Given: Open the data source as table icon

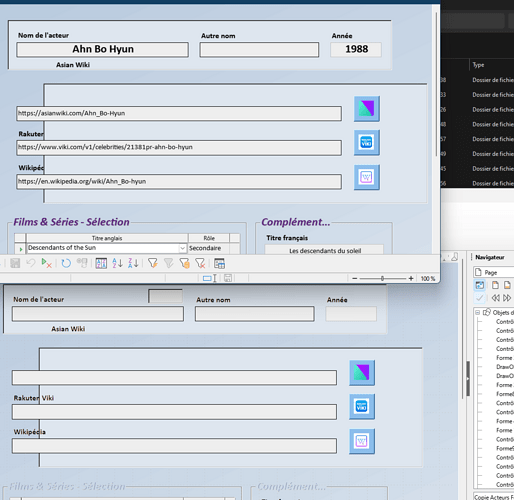Looking at the screenshot, I should pos(219,263).
